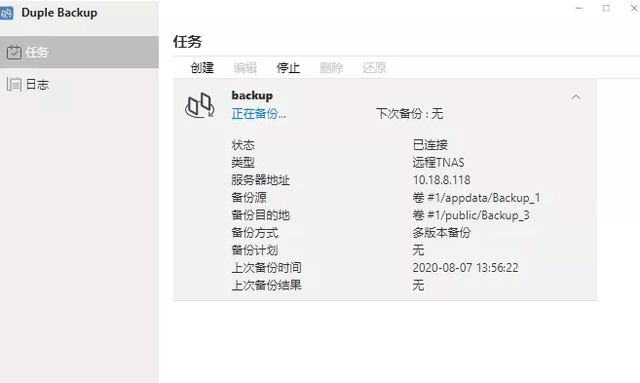Click the Duple Backup app logo icon
This screenshot has width=640, height=383.
pos(7,13)
